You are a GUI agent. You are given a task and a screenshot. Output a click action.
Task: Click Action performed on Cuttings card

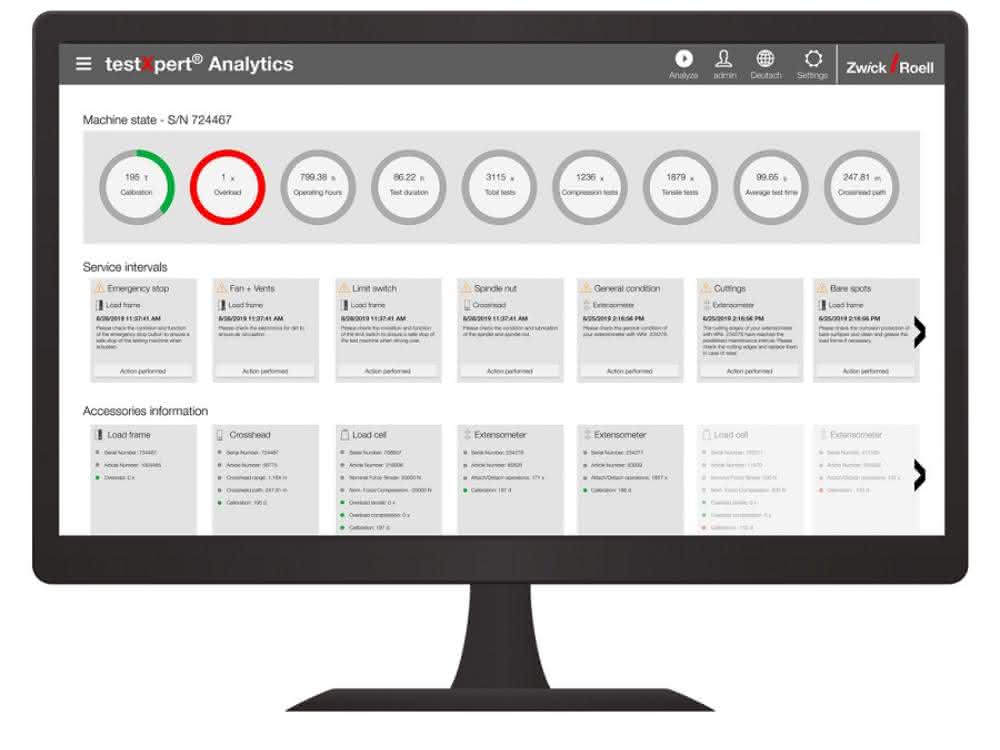tap(749, 371)
